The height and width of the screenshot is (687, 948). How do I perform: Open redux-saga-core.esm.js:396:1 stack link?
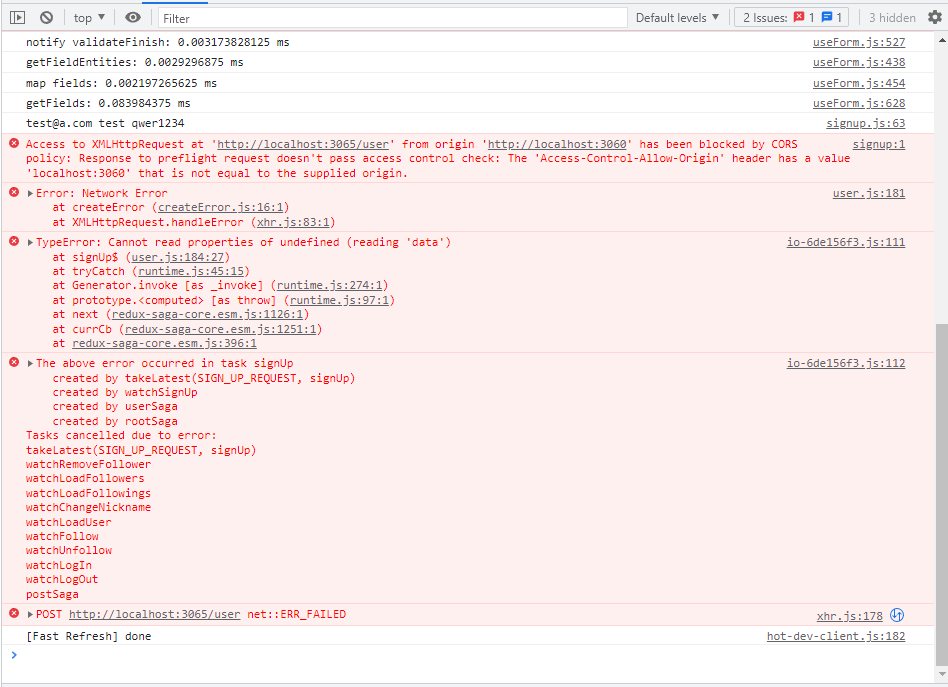click(164, 344)
